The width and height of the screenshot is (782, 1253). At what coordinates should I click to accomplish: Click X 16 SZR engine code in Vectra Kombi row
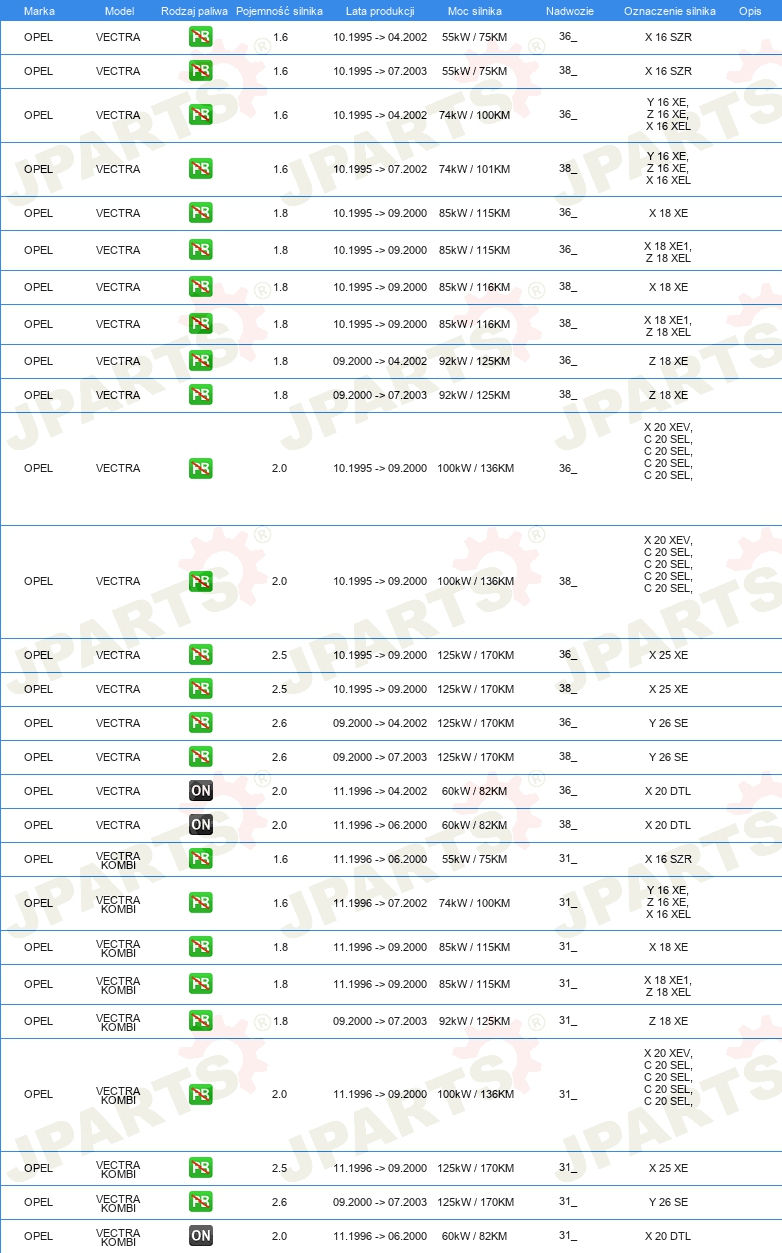pyautogui.click(x=668, y=859)
